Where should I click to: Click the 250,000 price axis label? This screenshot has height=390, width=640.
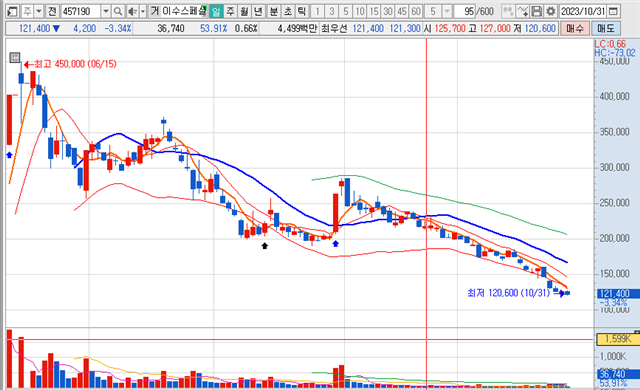[x=614, y=203]
